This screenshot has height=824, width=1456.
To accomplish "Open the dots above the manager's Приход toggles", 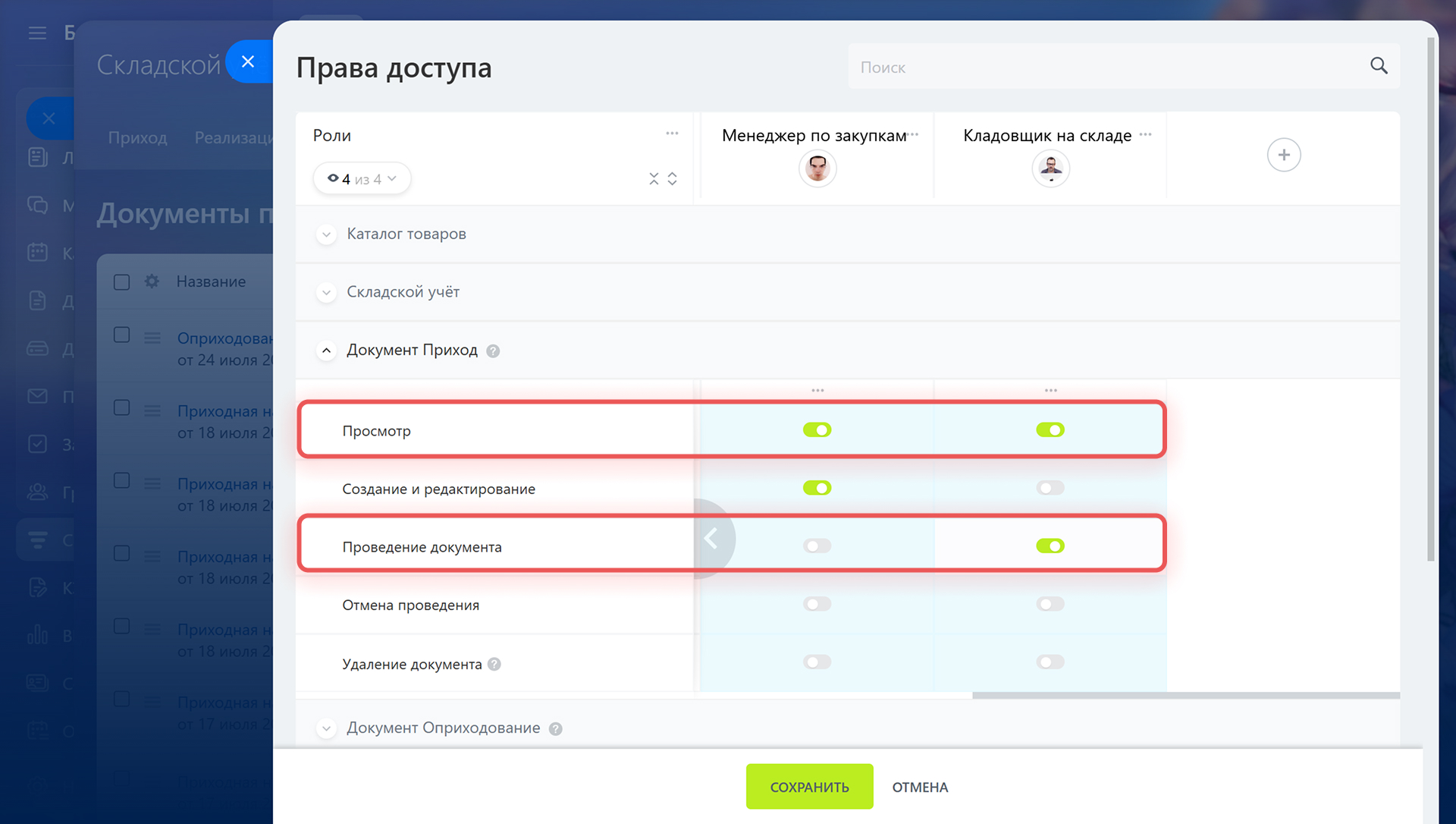I will 817,390.
